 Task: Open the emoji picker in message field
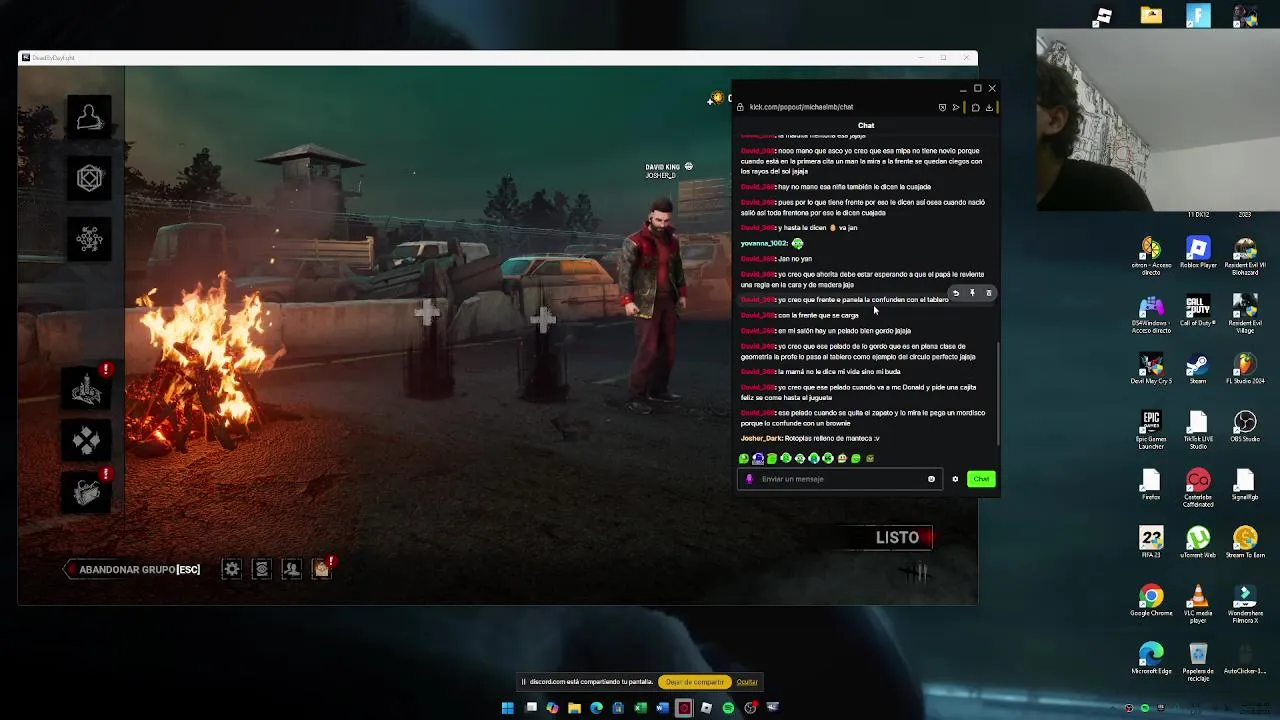click(x=931, y=479)
